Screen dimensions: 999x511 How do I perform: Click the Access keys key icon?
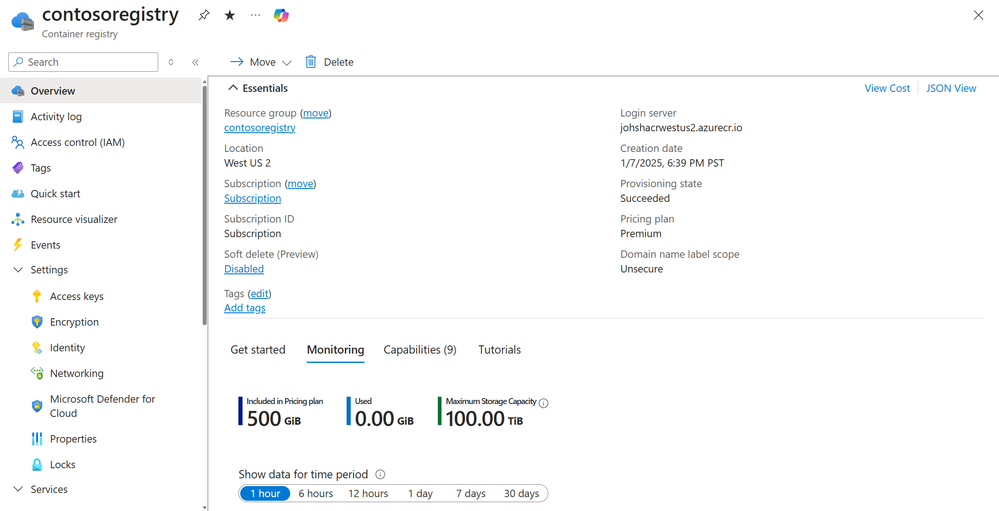click(x=37, y=296)
